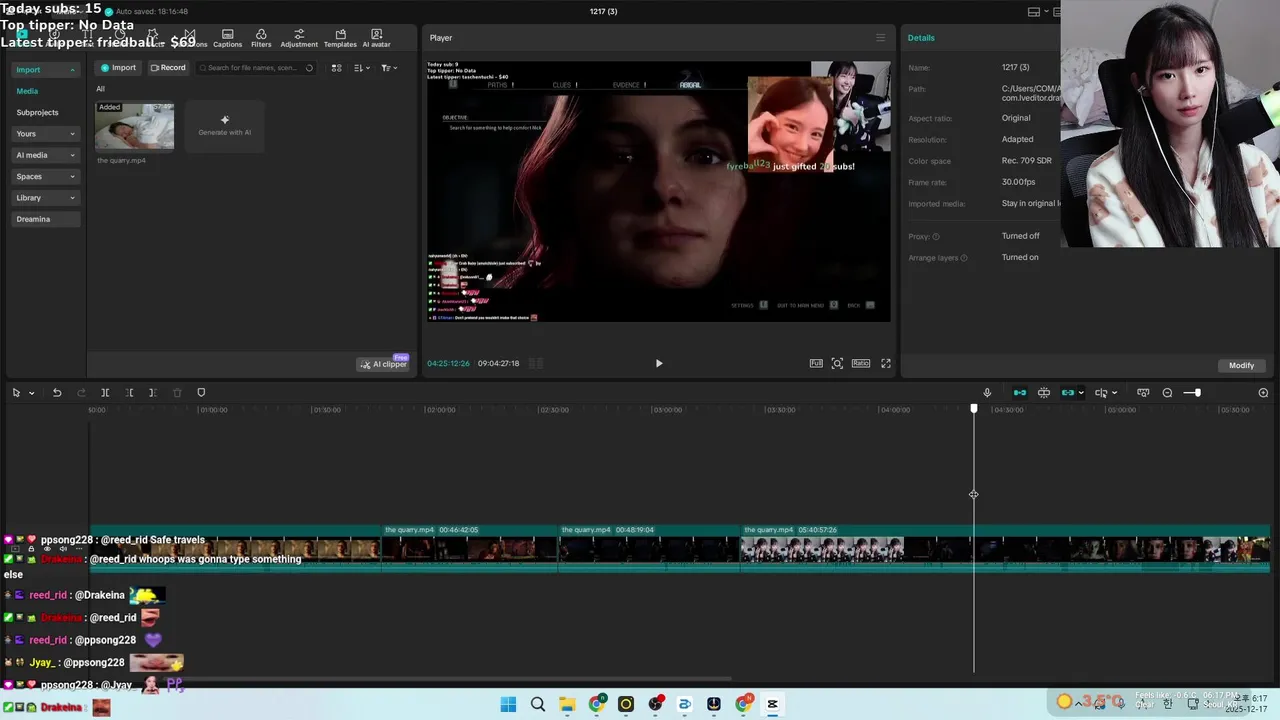Select Subprojects in the sidebar

tap(37, 112)
